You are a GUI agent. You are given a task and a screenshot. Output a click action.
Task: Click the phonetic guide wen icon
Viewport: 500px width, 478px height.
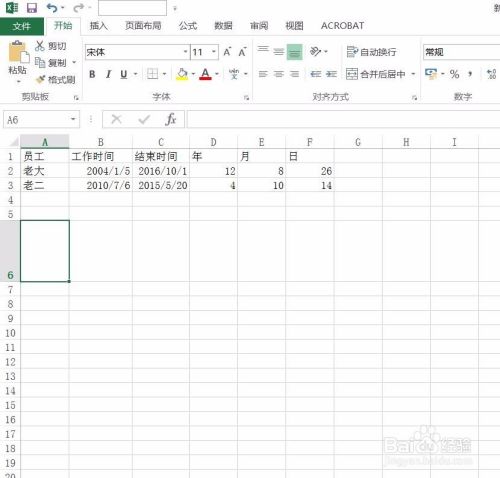234,74
